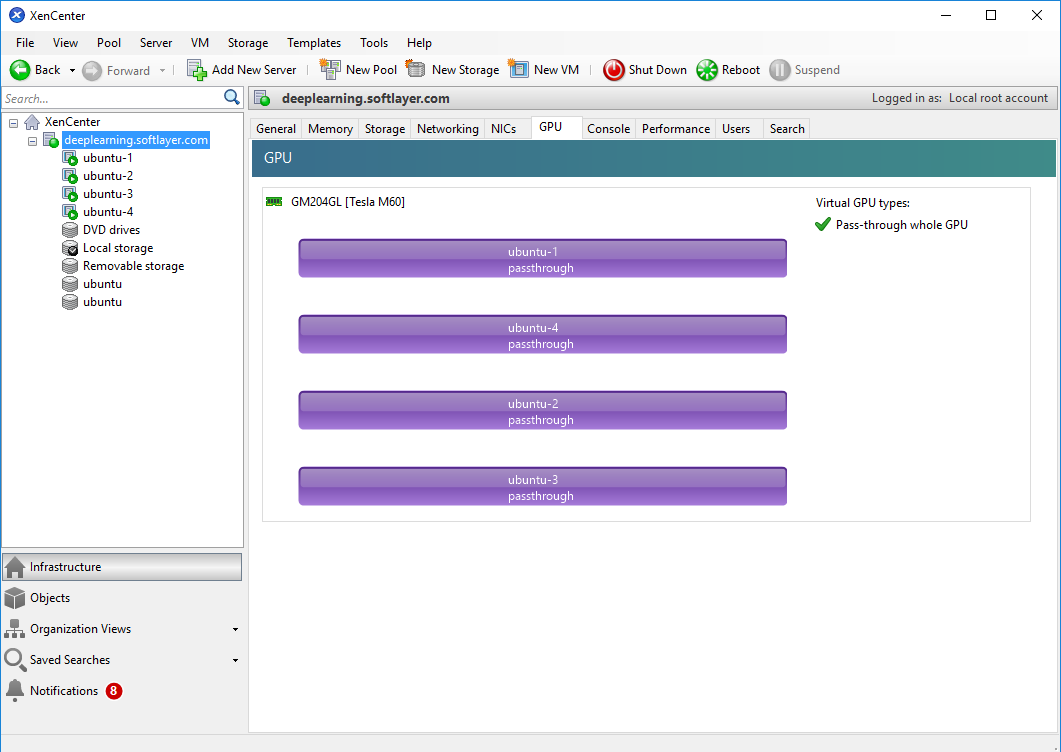Click the Notifications bell icon
Image resolution: width=1061 pixels, height=752 pixels.
pos(15,690)
